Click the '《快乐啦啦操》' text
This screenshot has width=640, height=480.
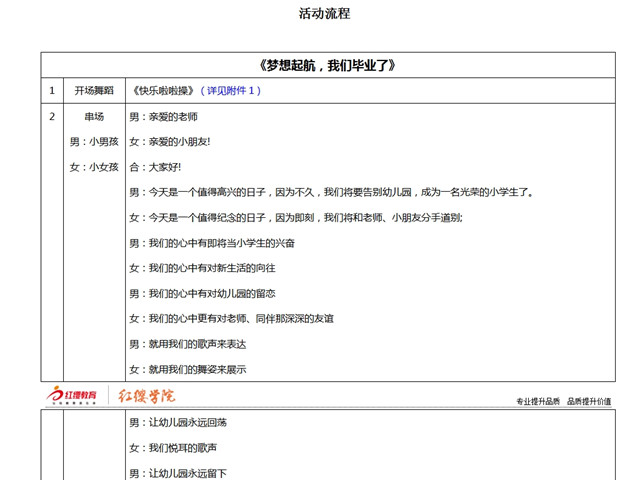click(164, 91)
